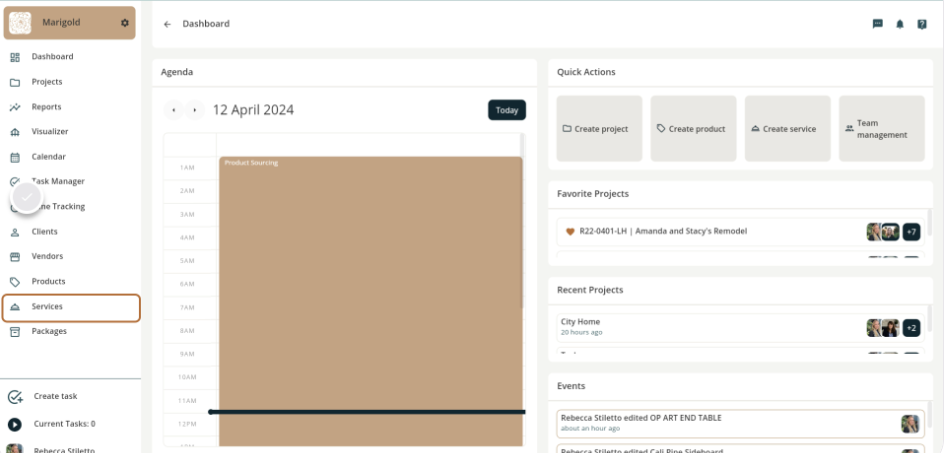Click the first member avatar on City Home
This screenshot has height=453, width=947.
[874, 328]
